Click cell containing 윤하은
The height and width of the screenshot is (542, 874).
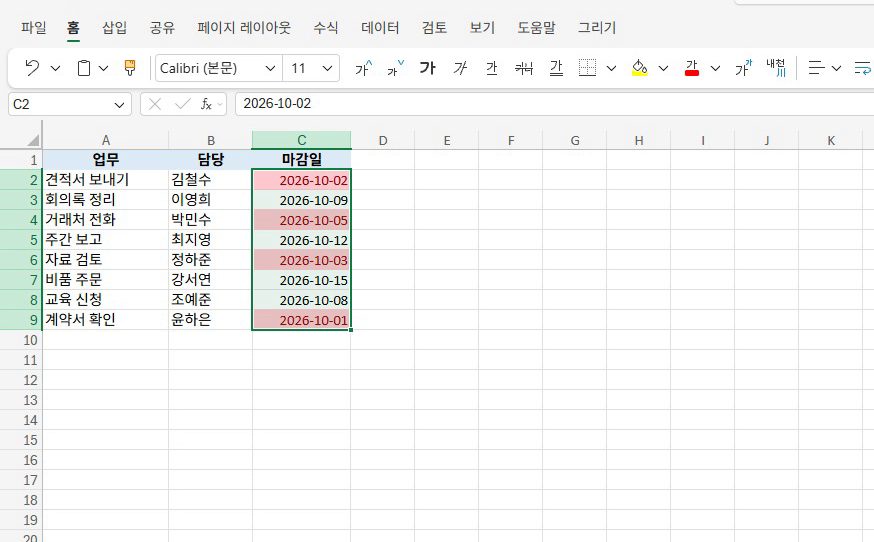point(210,320)
